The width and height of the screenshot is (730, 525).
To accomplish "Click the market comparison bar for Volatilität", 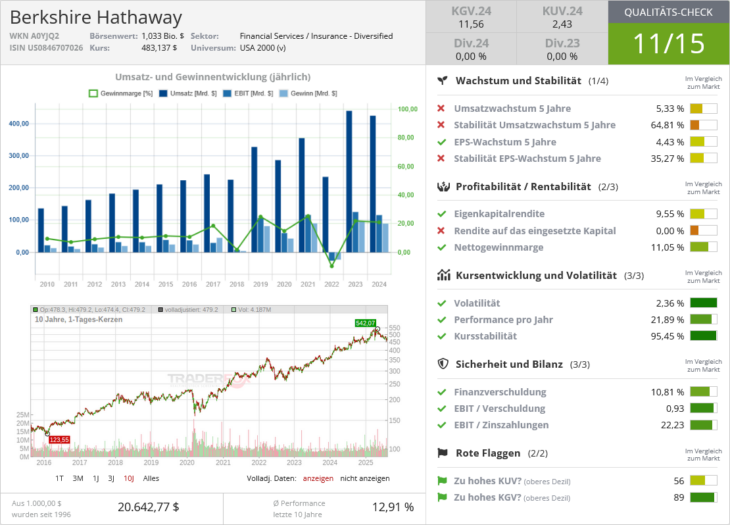I will 703,303.
